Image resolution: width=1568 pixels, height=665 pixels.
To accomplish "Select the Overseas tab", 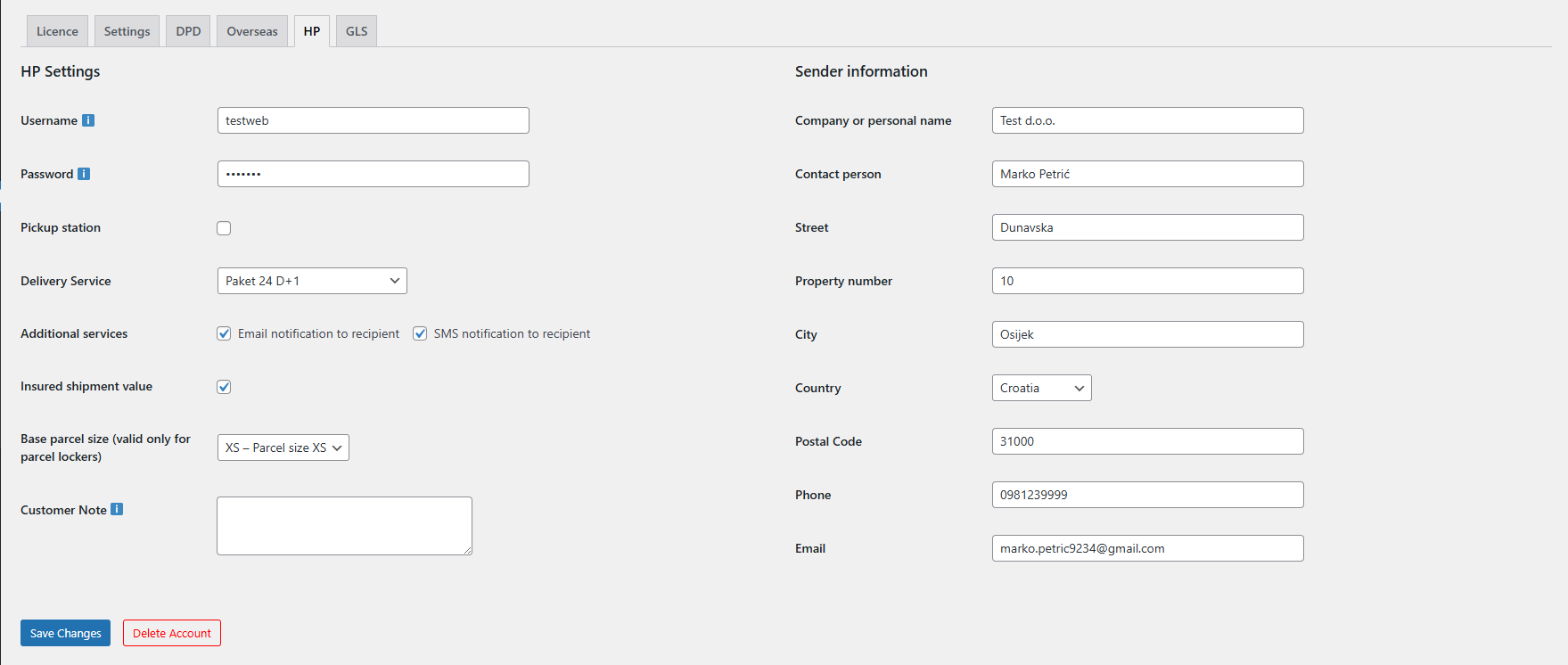I will click(252, 31).
